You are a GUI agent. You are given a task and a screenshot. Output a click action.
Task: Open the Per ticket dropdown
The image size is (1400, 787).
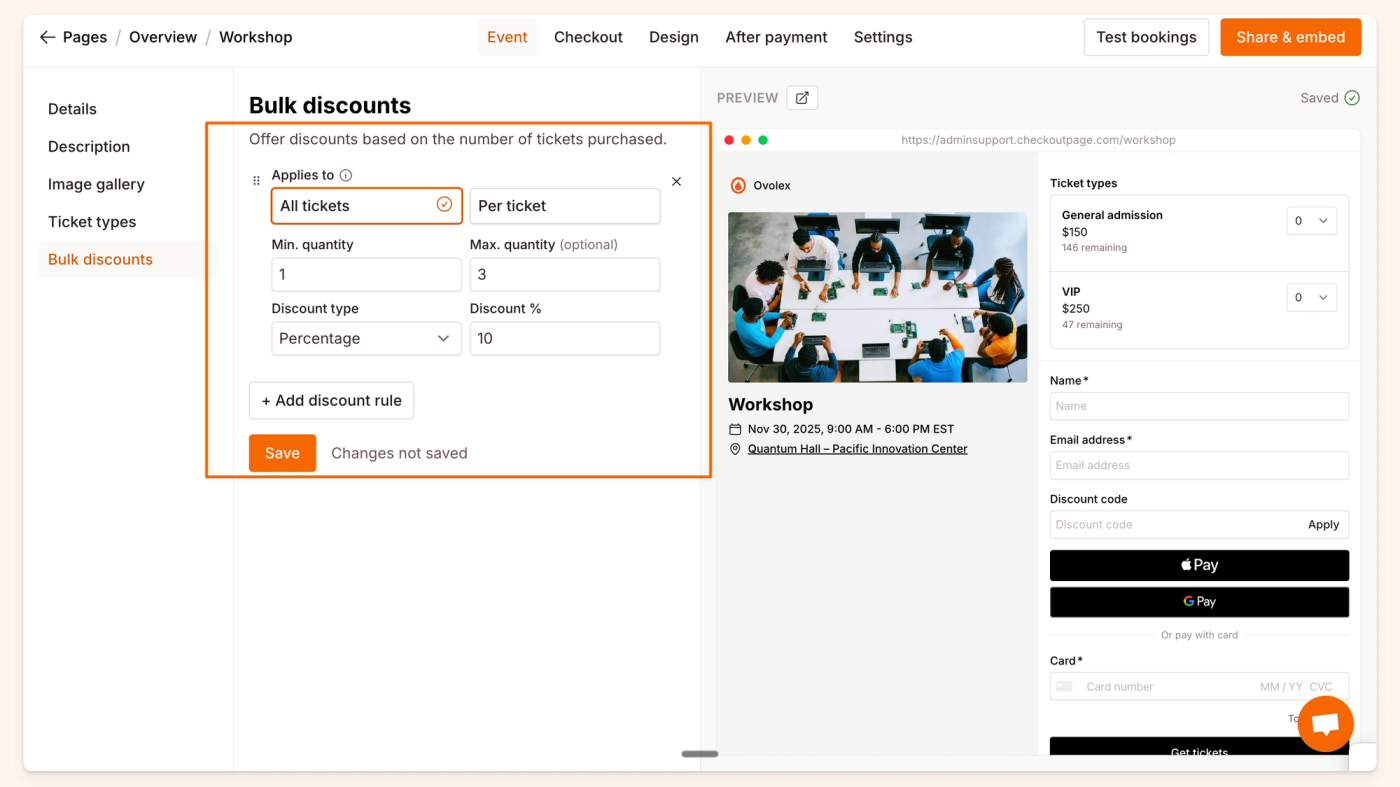(x=565, y=206)
